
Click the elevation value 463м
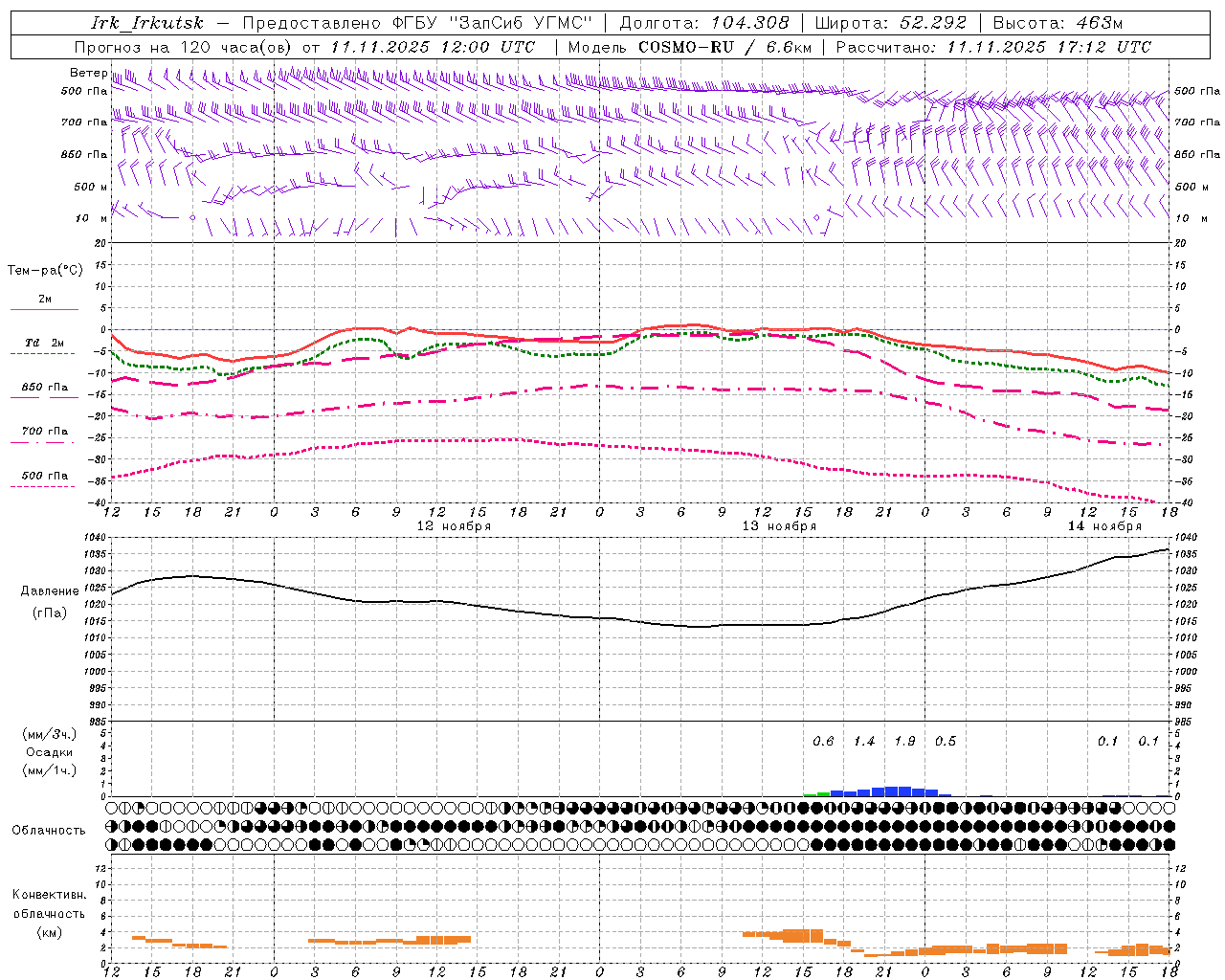pos(1098,23)
